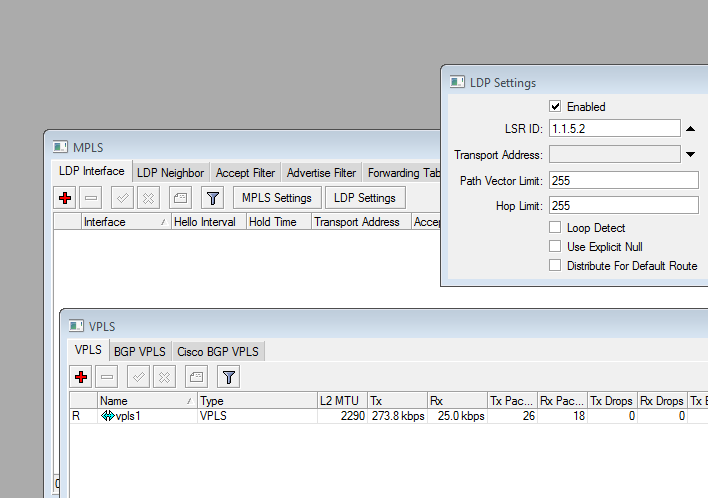Click the LSR ID input field
The image size is (708, 498).
click(615, 129)
